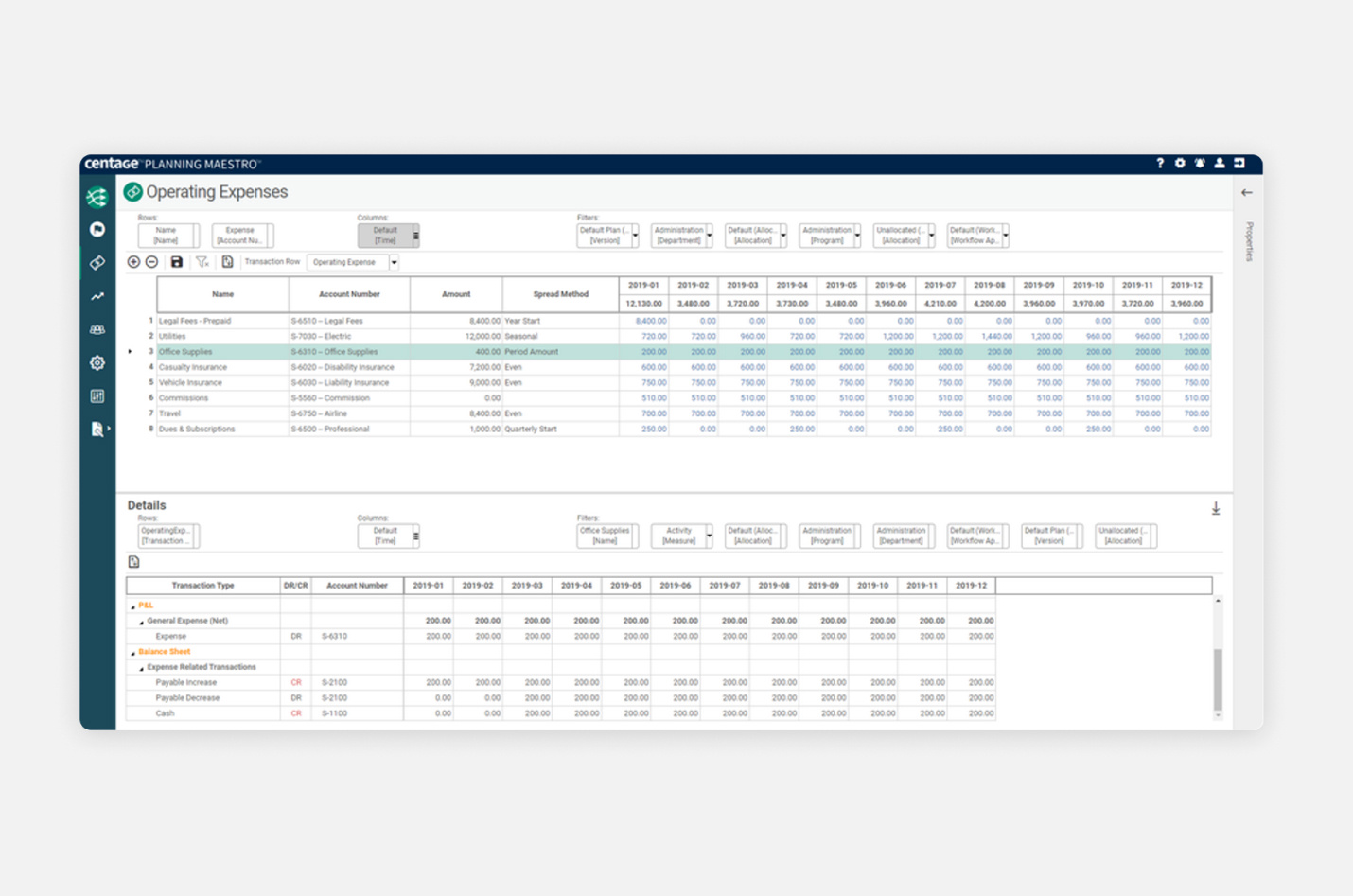The width and height of the screenshot is (1353, 896).
Task: Open the Default [Version] filter selector
Action: 606,235
